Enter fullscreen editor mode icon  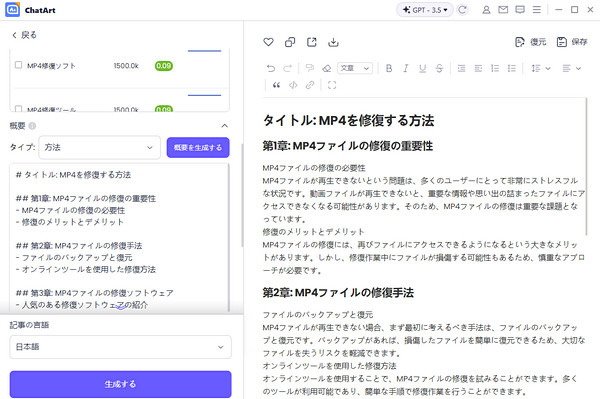(332, 85)
